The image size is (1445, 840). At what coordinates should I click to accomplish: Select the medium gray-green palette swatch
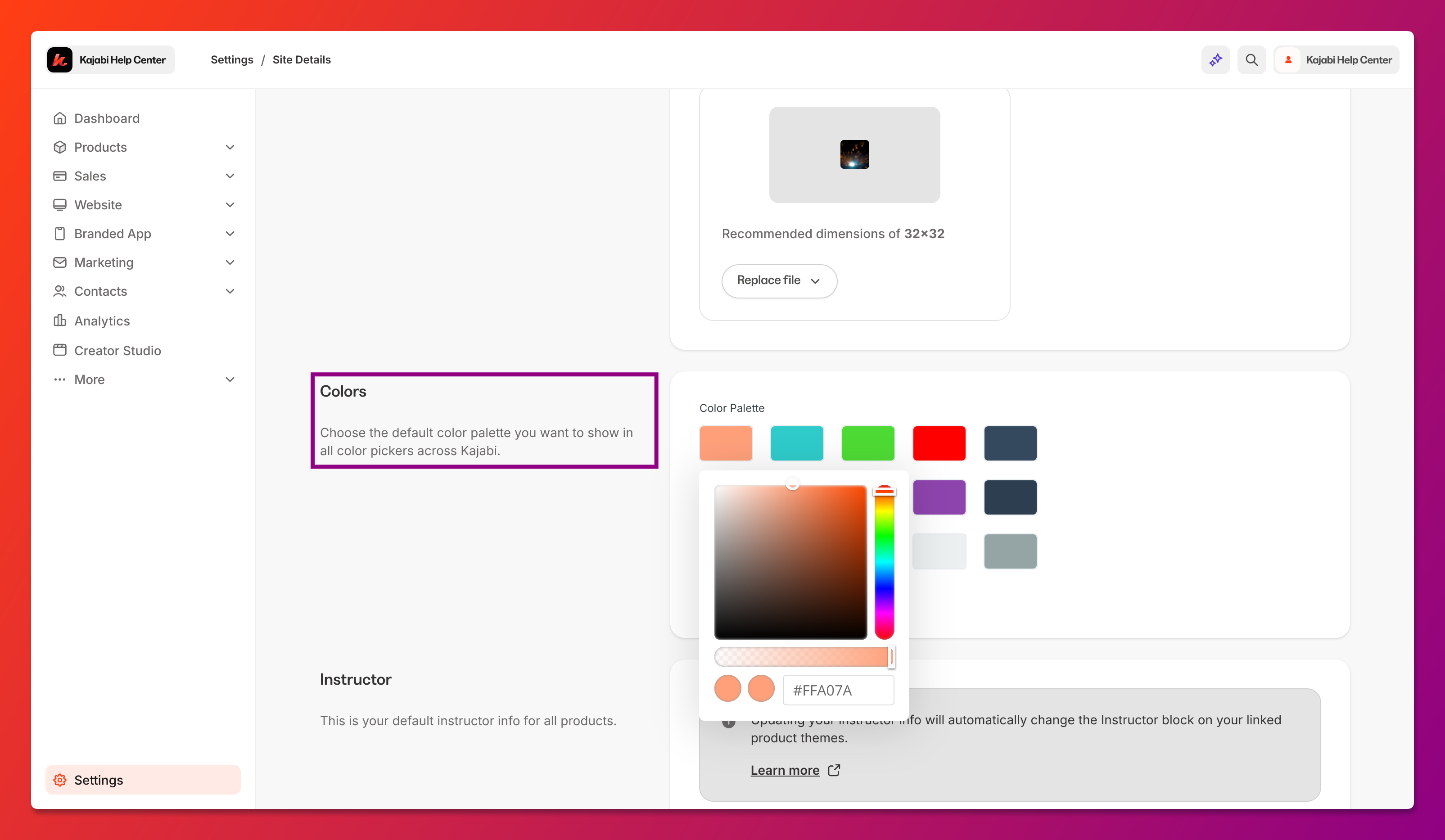(1010, 551)
